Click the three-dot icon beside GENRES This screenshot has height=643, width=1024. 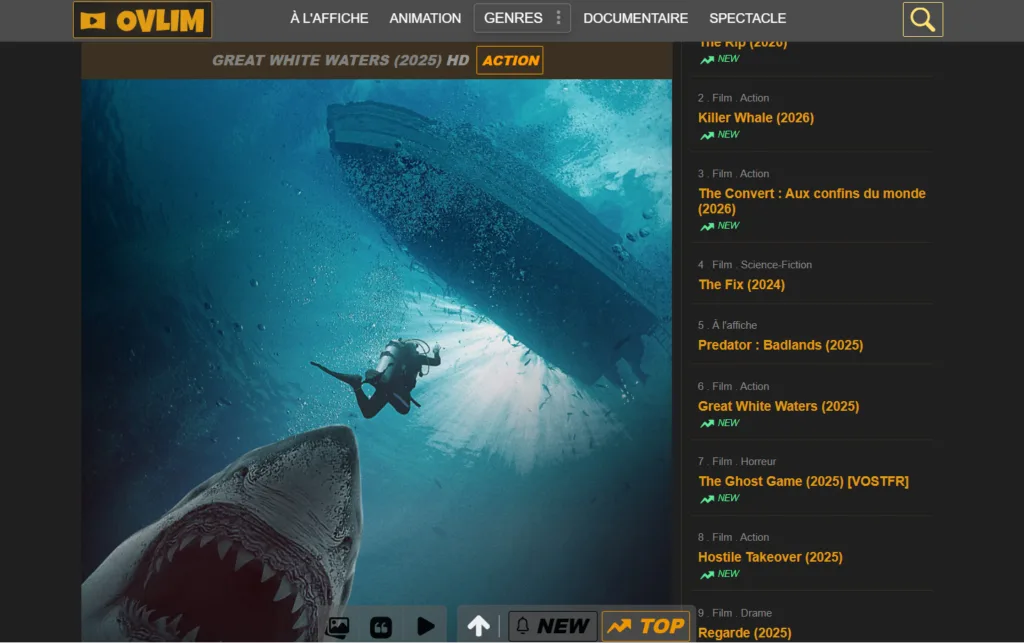[x=558, y=18]
